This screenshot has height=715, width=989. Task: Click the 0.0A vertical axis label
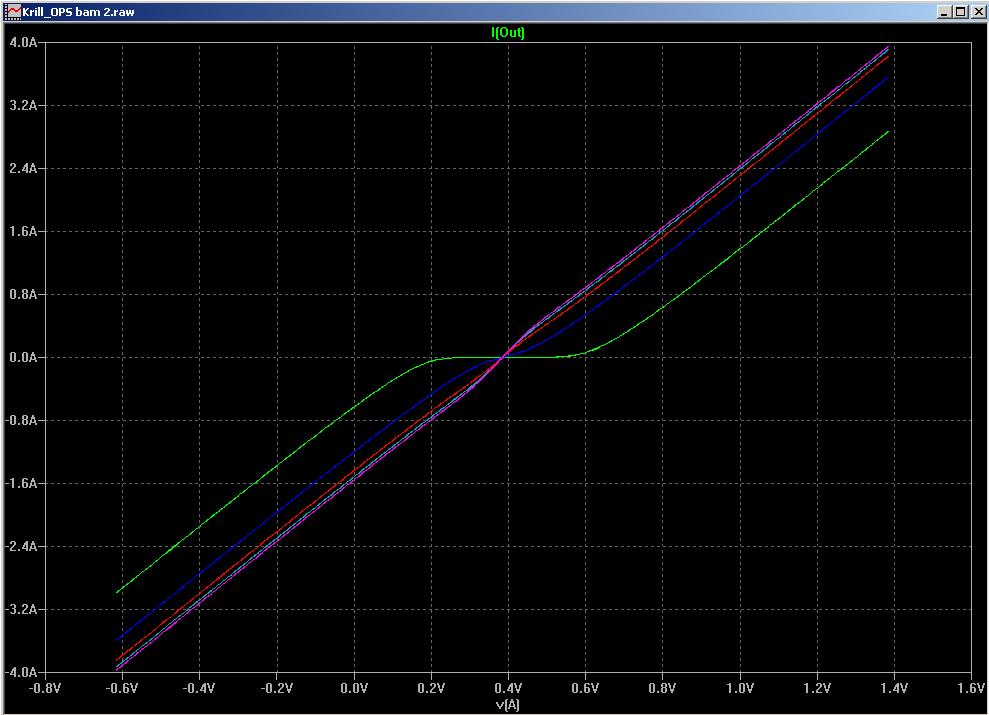(x=23, y=358)
